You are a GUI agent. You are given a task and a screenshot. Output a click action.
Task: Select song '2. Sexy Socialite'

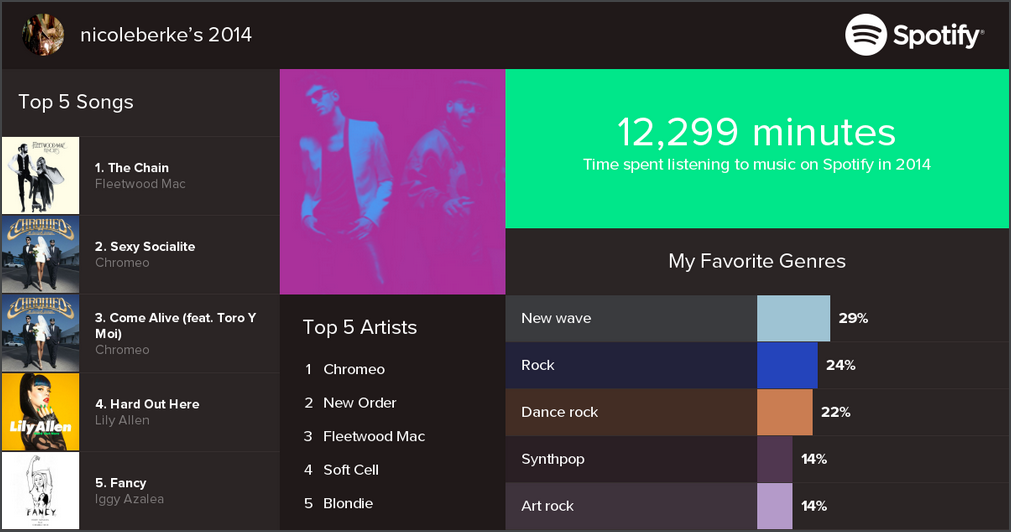145,246
